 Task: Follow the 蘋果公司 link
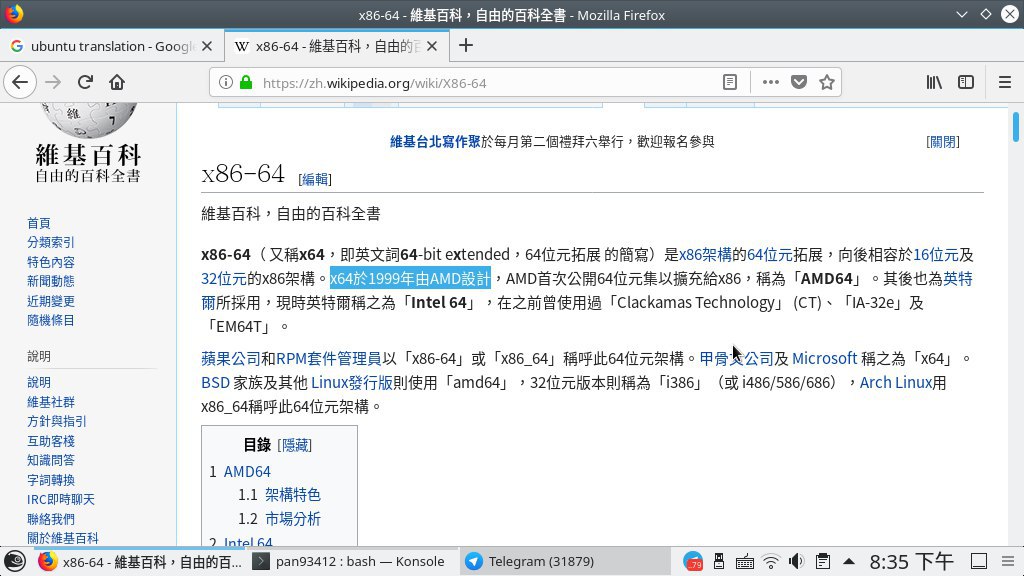click(231, 359)
